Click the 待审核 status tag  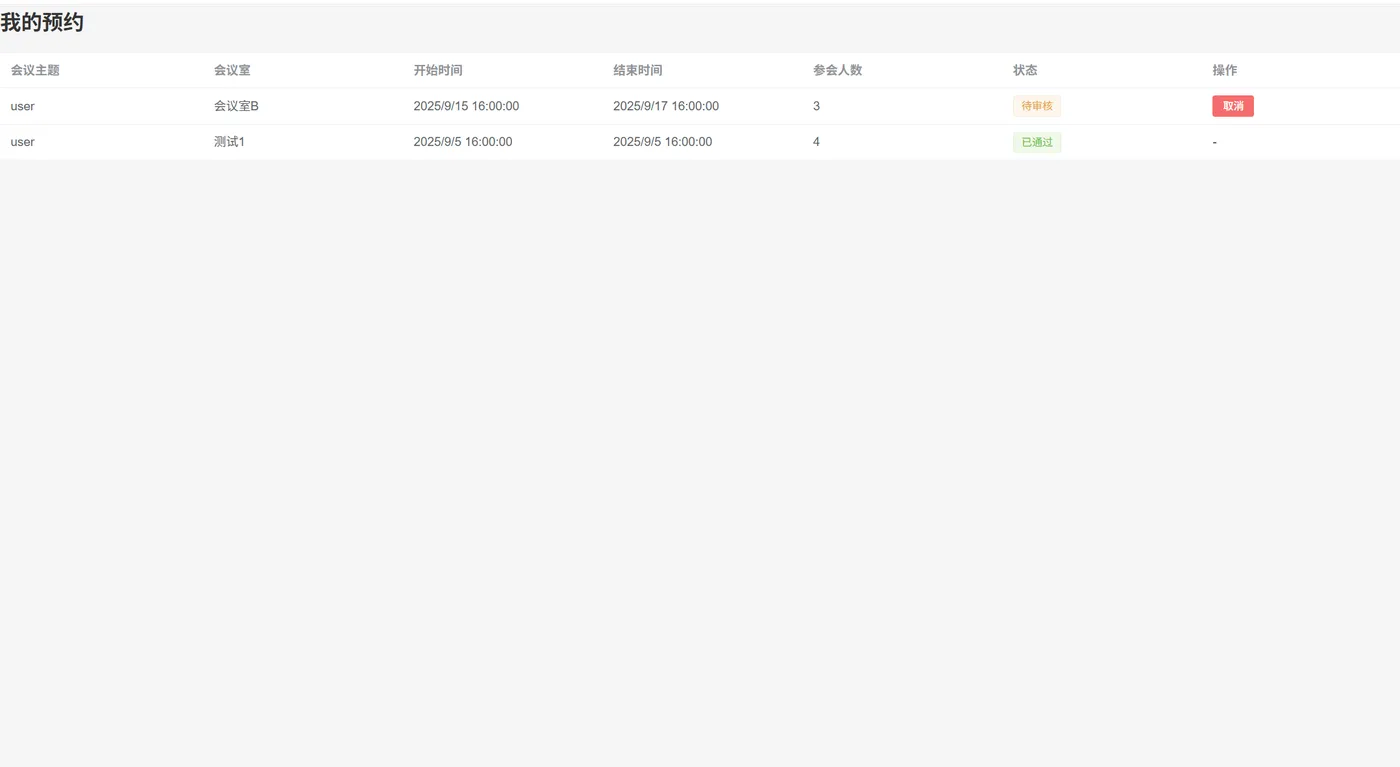[1037, 106]
